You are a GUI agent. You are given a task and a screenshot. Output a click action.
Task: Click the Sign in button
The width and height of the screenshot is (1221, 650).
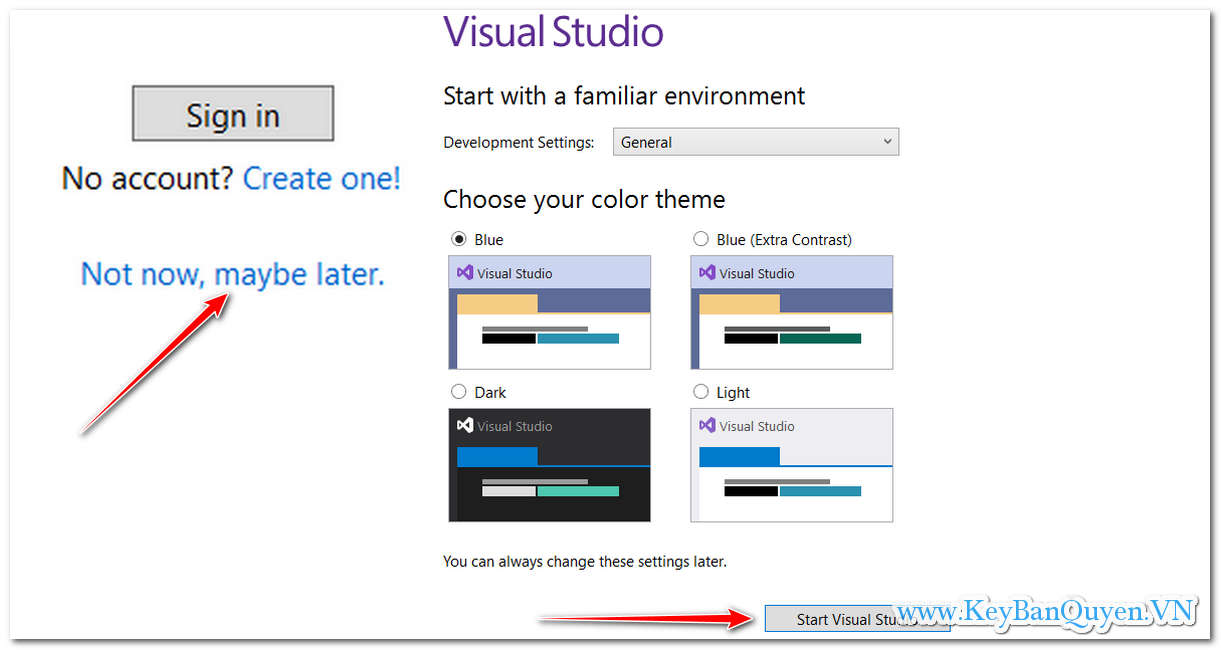pyautogui.click(x=232, y=113)
